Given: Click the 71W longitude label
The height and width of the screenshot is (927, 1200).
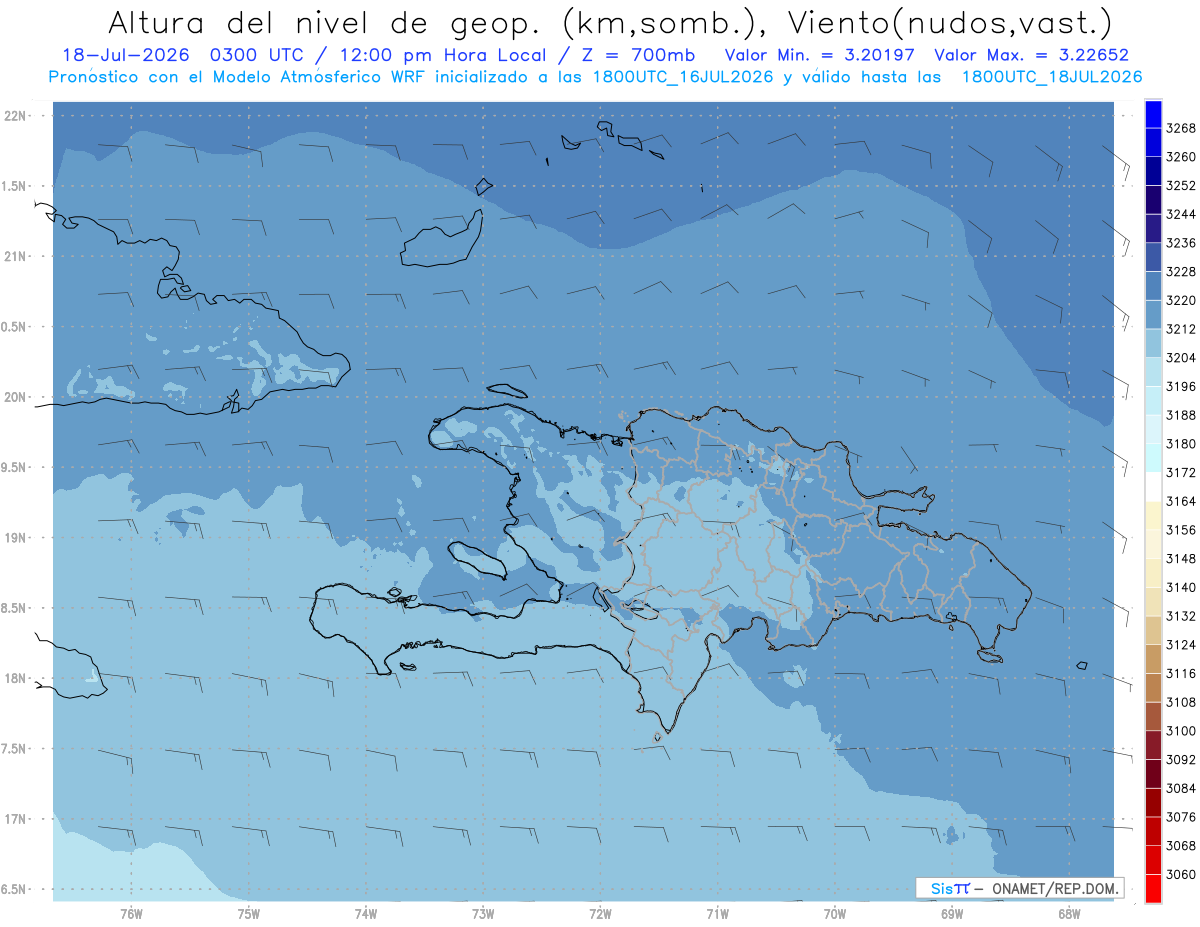Looking at the screenshot, I should 717,914.
